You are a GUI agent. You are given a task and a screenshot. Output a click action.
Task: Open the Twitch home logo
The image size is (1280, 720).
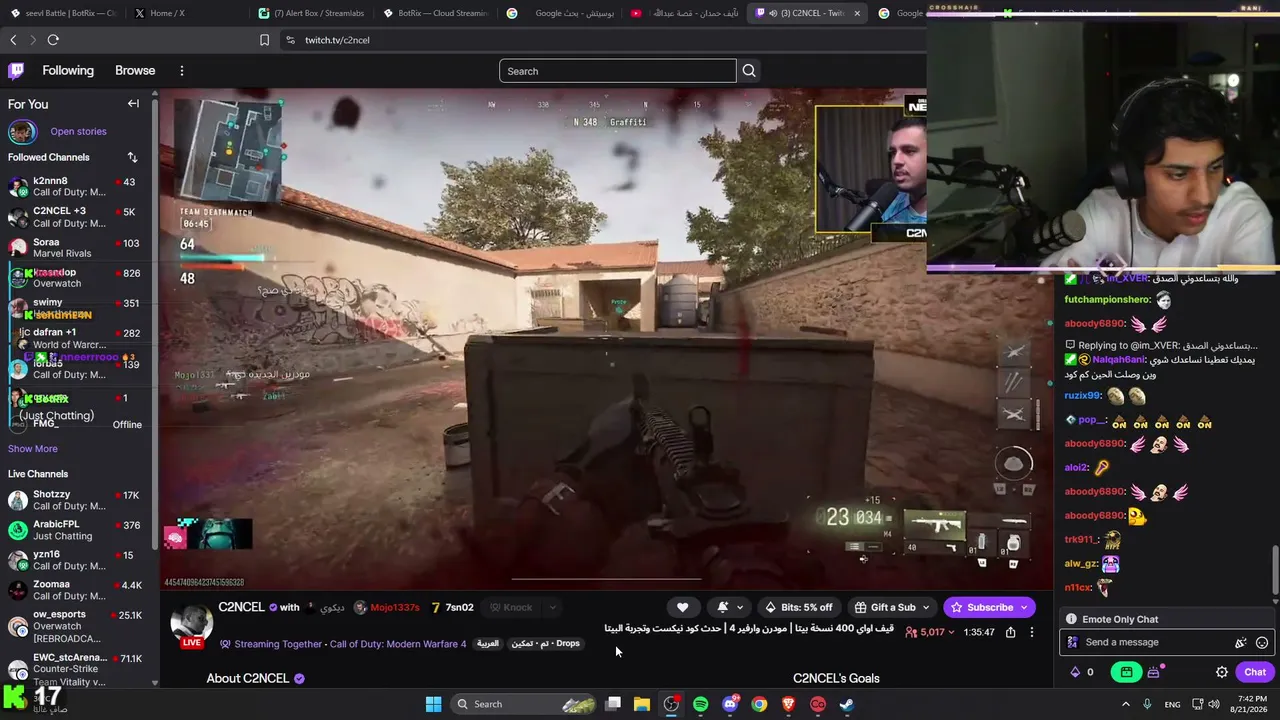[16, 71]
